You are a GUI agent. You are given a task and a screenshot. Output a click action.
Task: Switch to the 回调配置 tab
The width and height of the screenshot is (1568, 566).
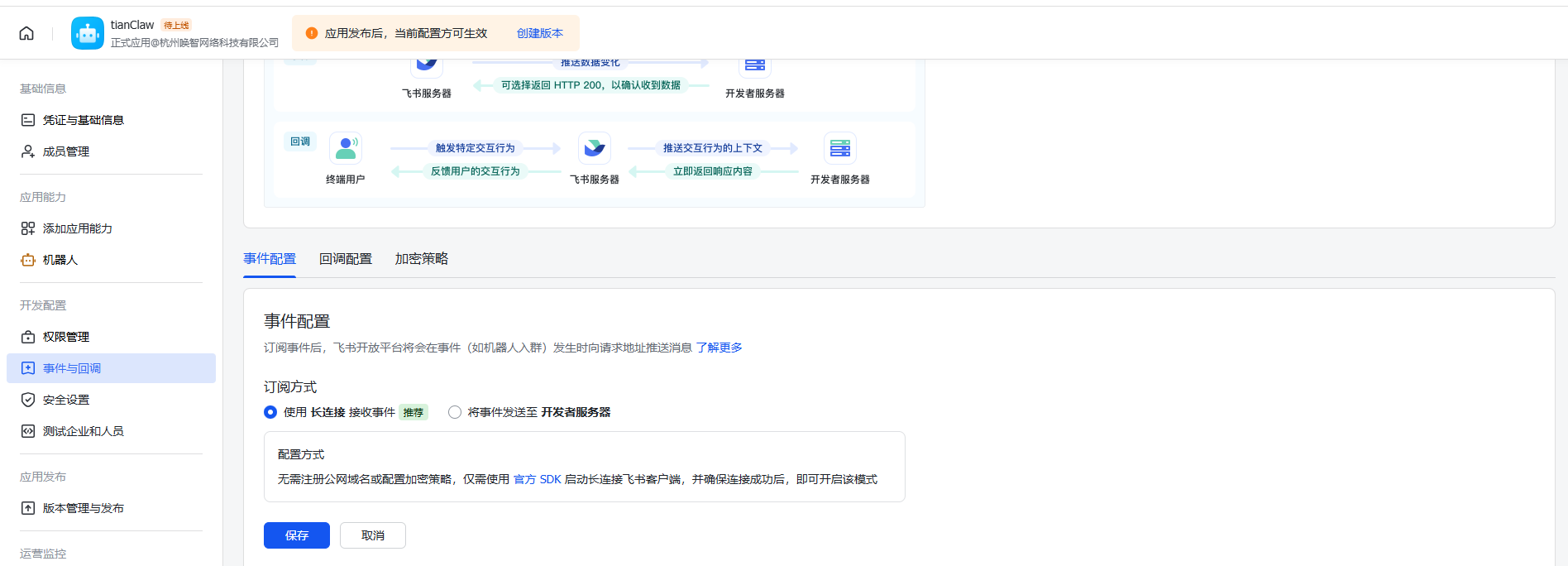tap(346, 259)
